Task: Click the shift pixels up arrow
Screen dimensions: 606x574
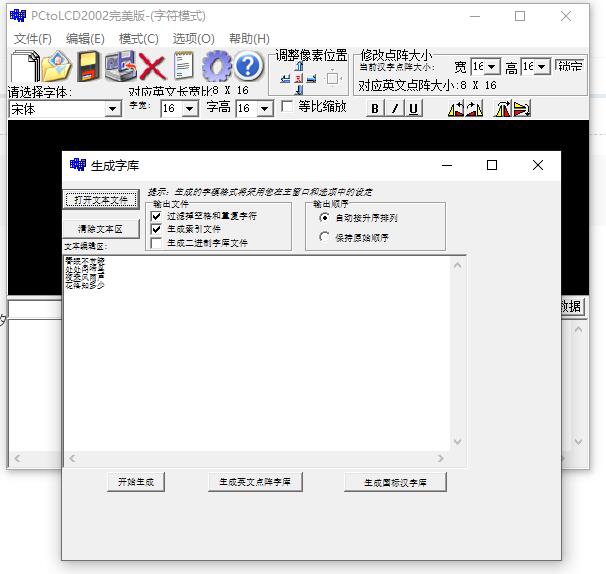Action: coord(299,66)
